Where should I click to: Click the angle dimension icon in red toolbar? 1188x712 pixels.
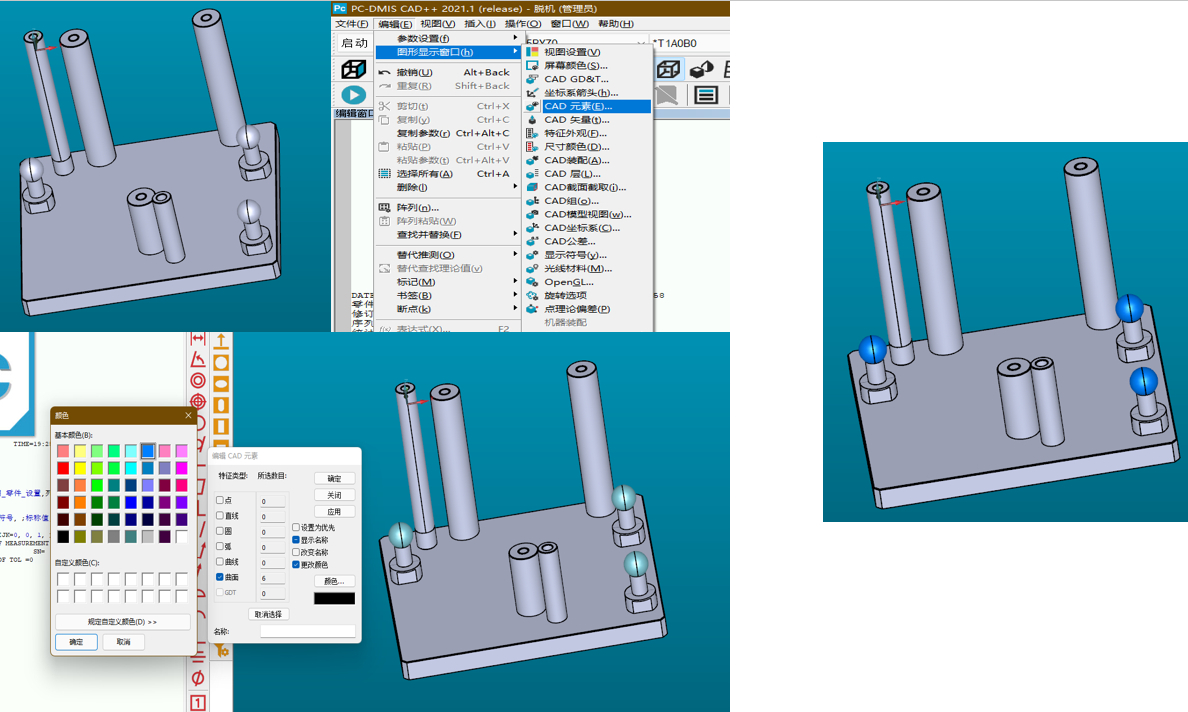(x=198, y=359)
